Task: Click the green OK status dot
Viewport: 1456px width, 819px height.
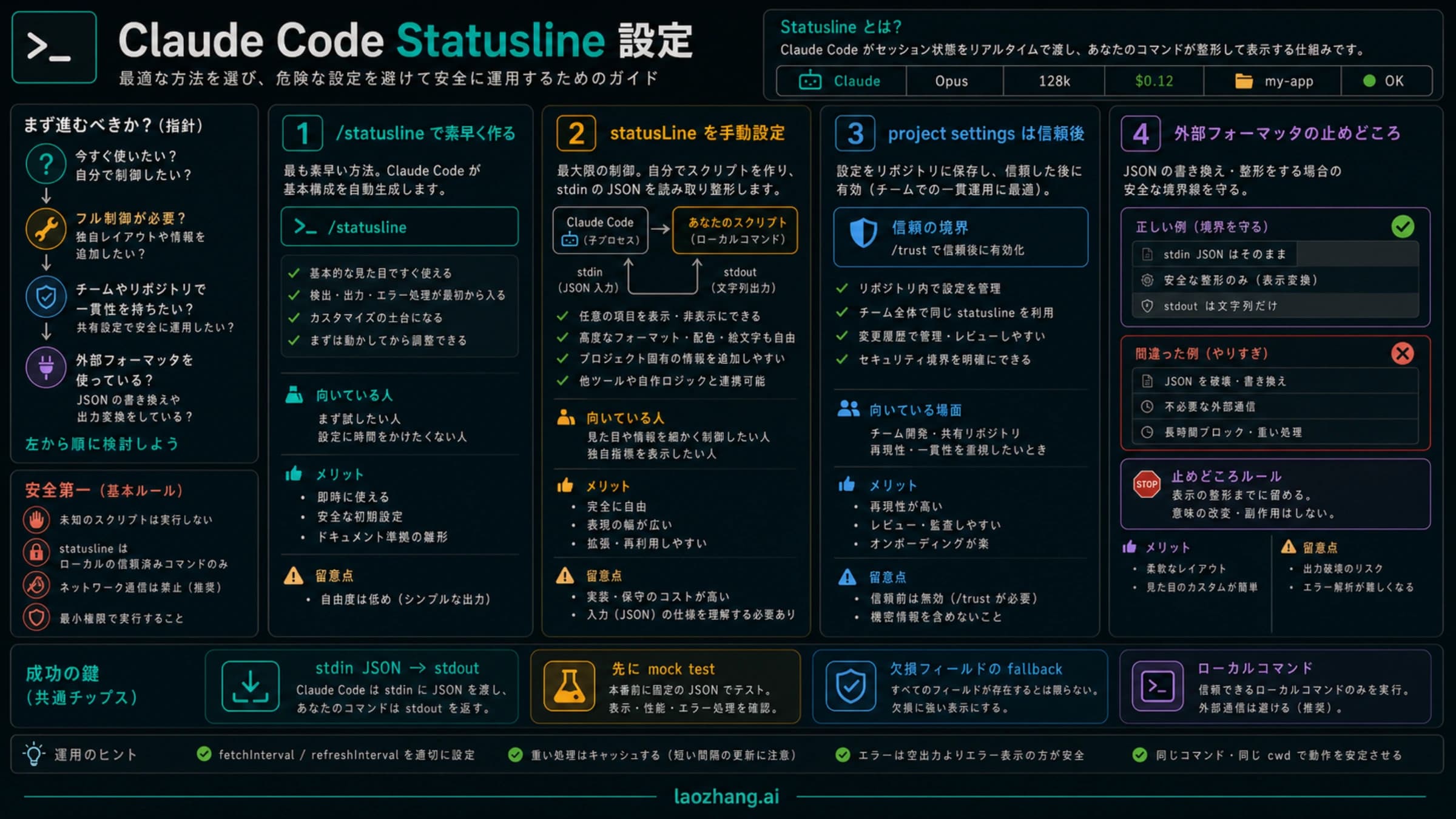Action: pyautogui.click(x=1369, y=81)
